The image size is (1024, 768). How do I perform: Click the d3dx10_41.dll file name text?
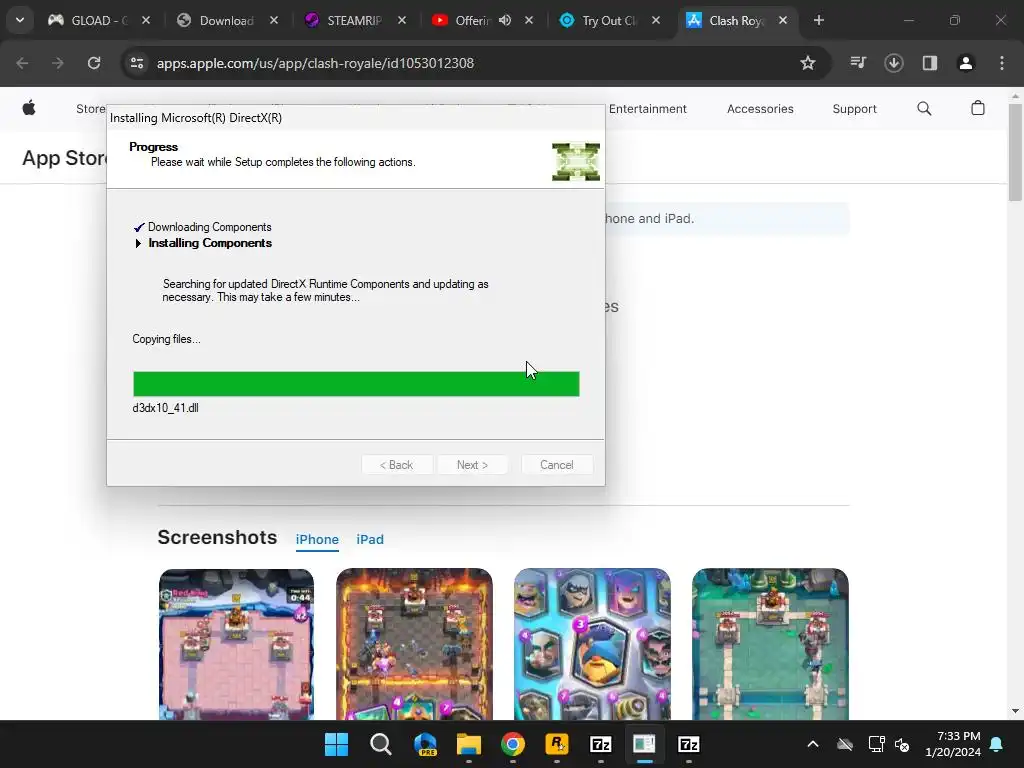(x=165, y=408)
